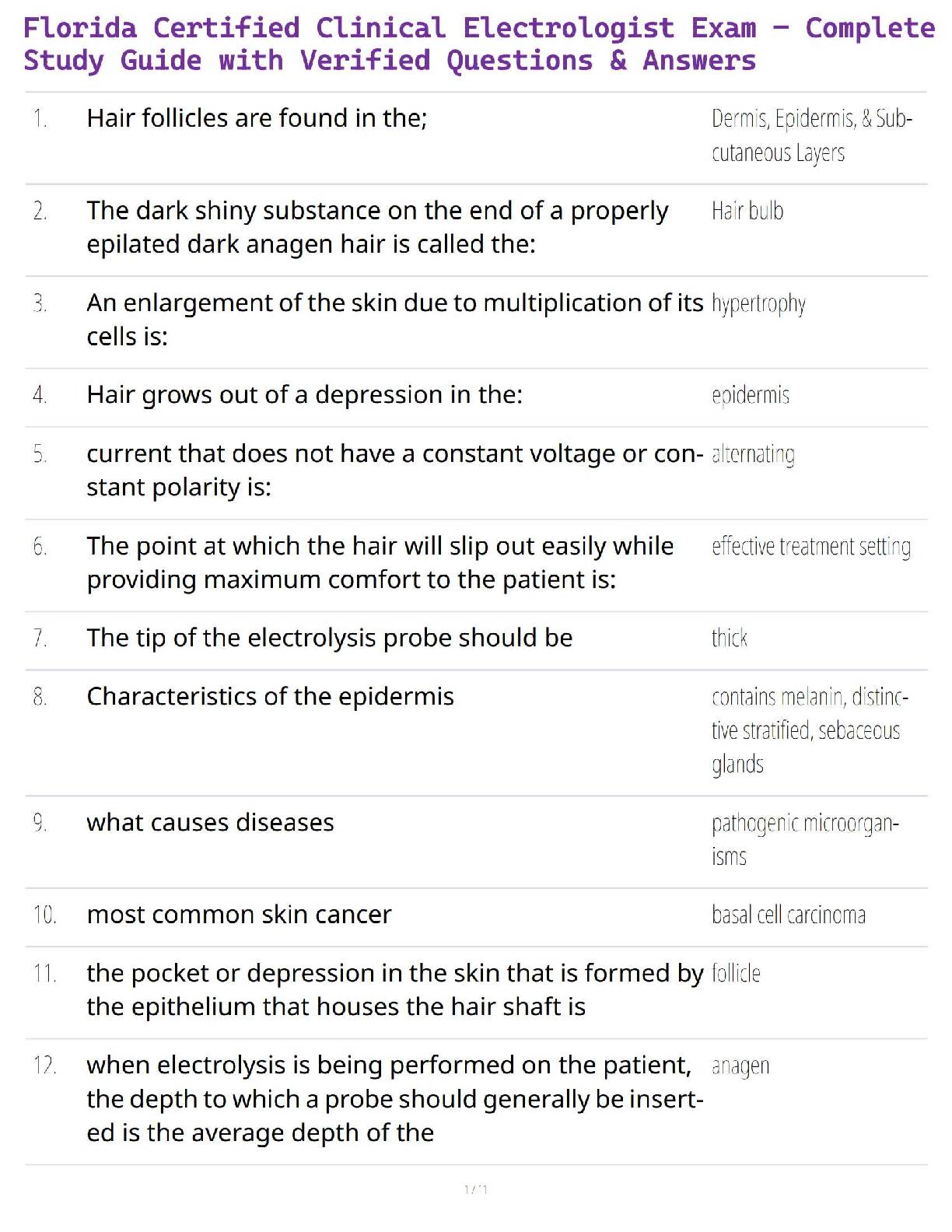Click the "effective treatment setting" answer
Image resolution: width=952 pixels, height=1232 pixels.
pyautogui.click(x=810, y=547)
